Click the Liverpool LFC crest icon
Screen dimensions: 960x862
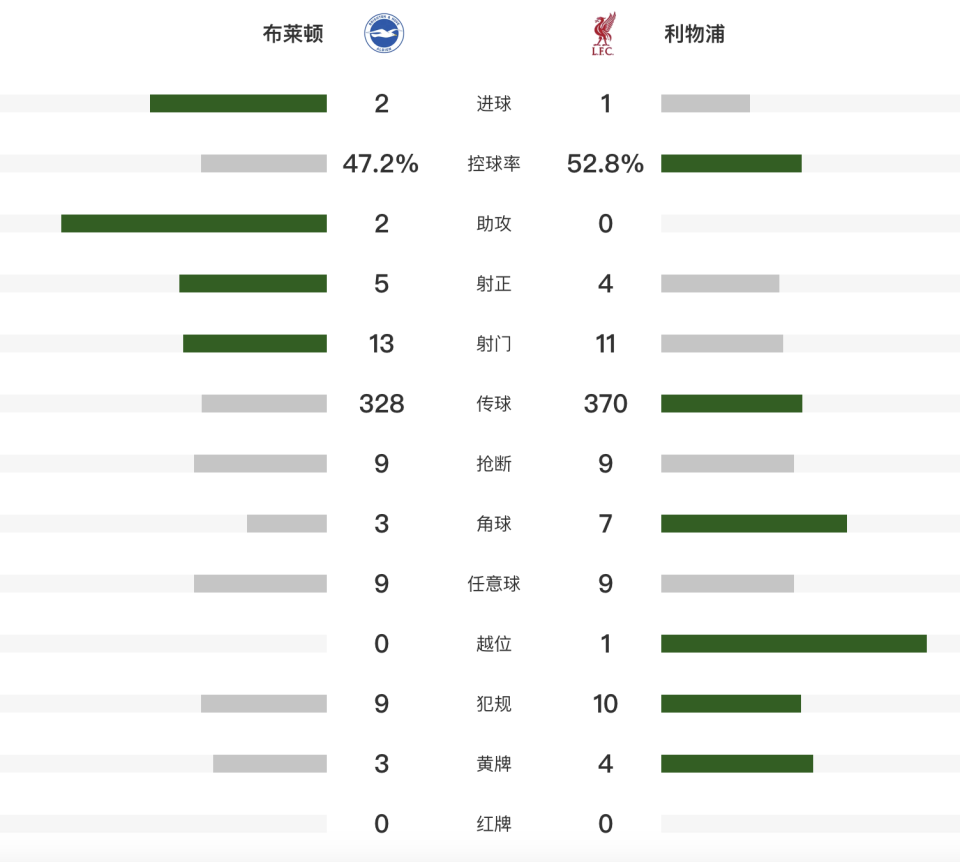[603, 35]
